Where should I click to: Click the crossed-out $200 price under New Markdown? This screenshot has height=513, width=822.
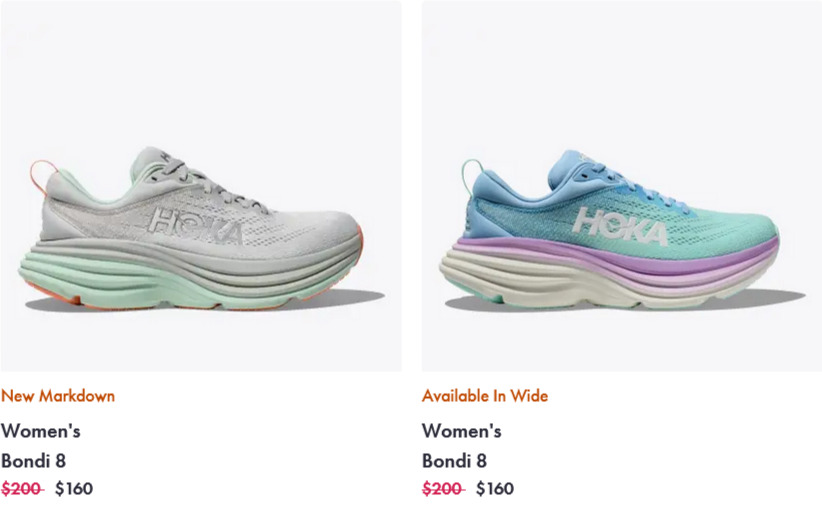coord(22,488)
